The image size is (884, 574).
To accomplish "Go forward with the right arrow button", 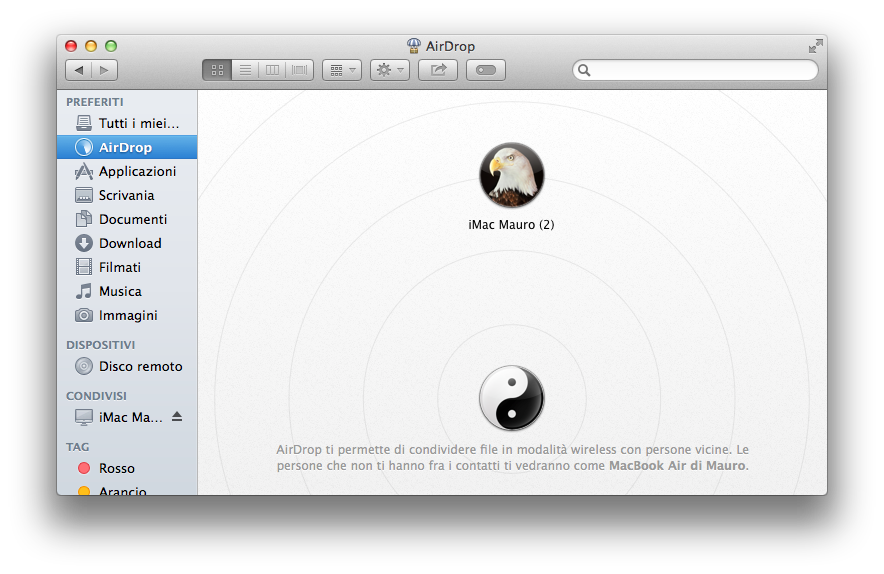I will [104, 70].
